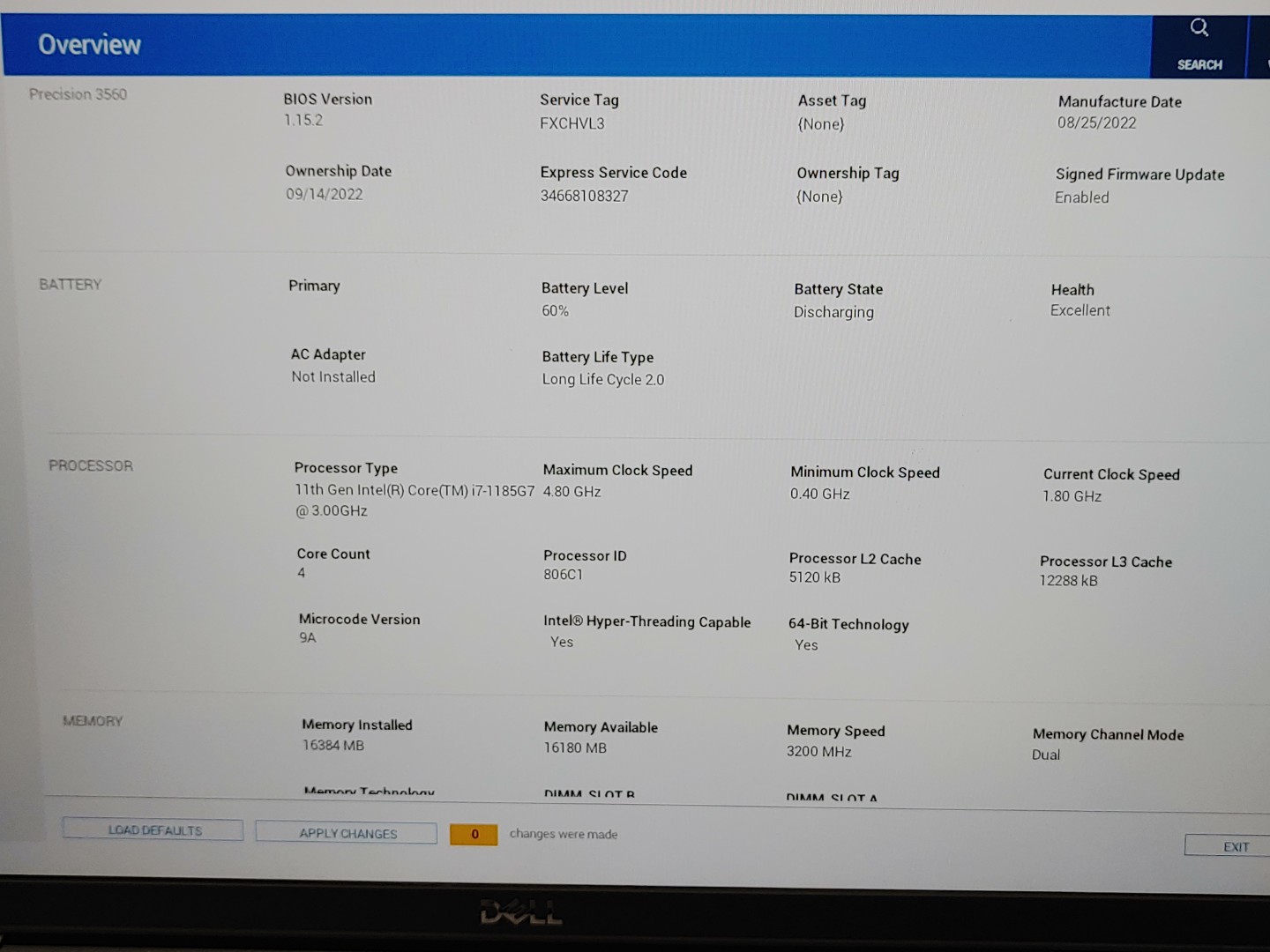The width and height of the screenshot is (1270, 952).
Task: Click the Service Tag value FXCHVL3
Action: click(572, 123)
